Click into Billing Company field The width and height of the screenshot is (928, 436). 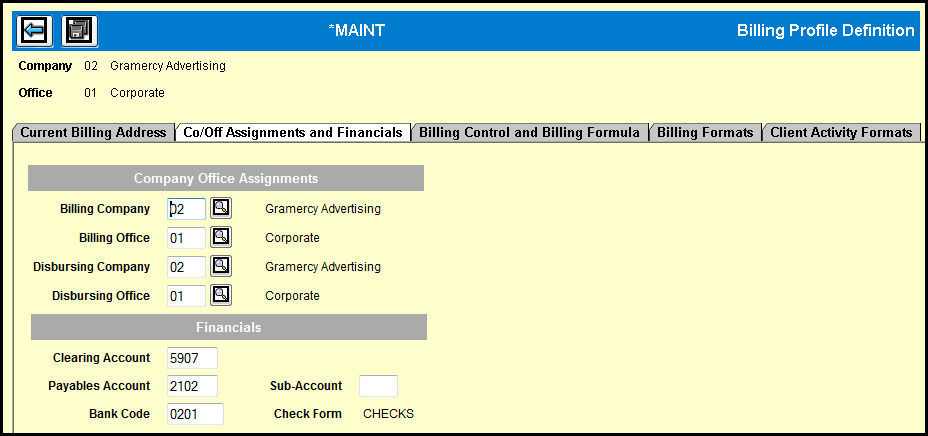point(186,209)
